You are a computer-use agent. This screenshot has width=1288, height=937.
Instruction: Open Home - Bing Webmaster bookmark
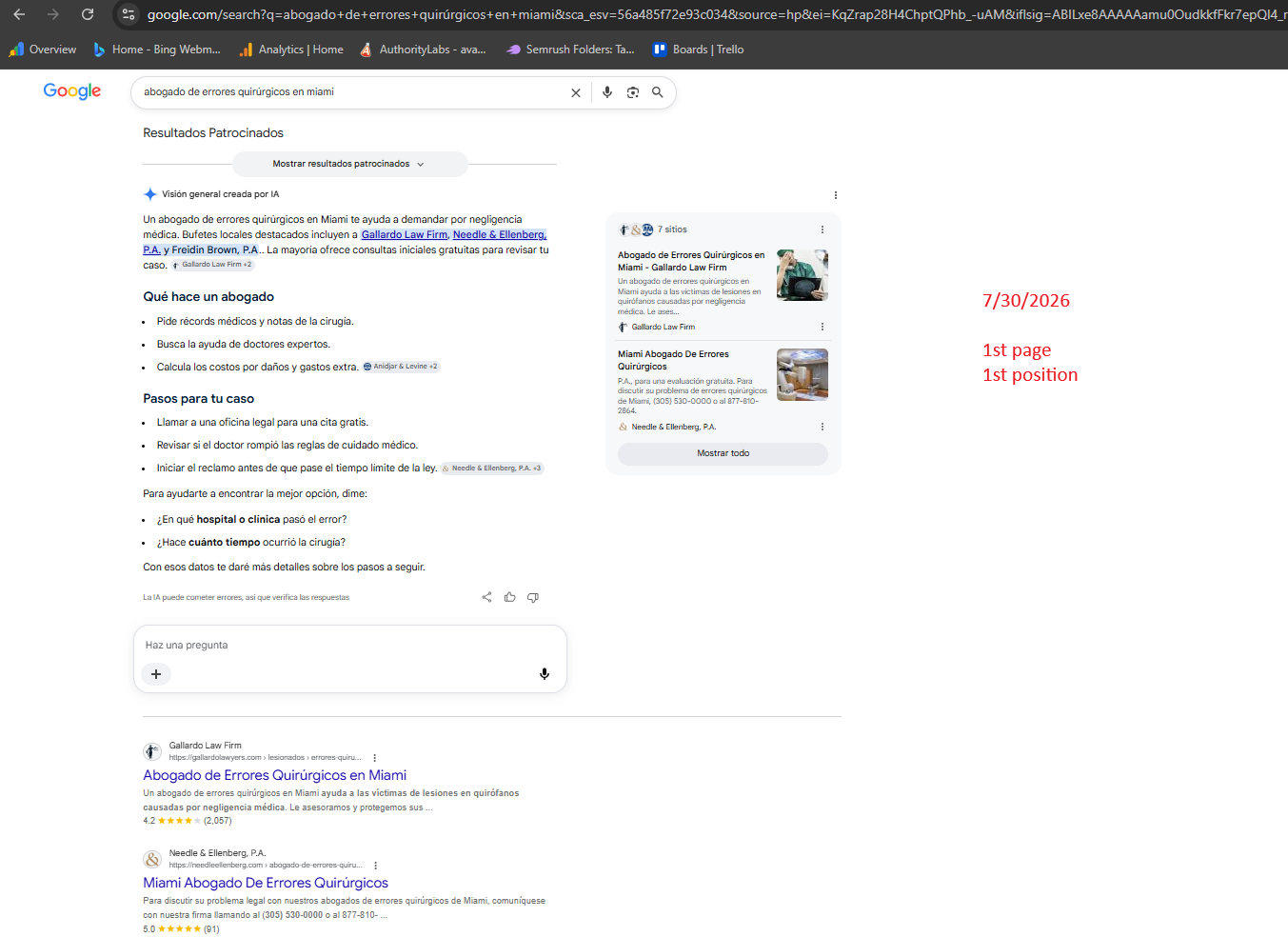click(x=156, y=50)
